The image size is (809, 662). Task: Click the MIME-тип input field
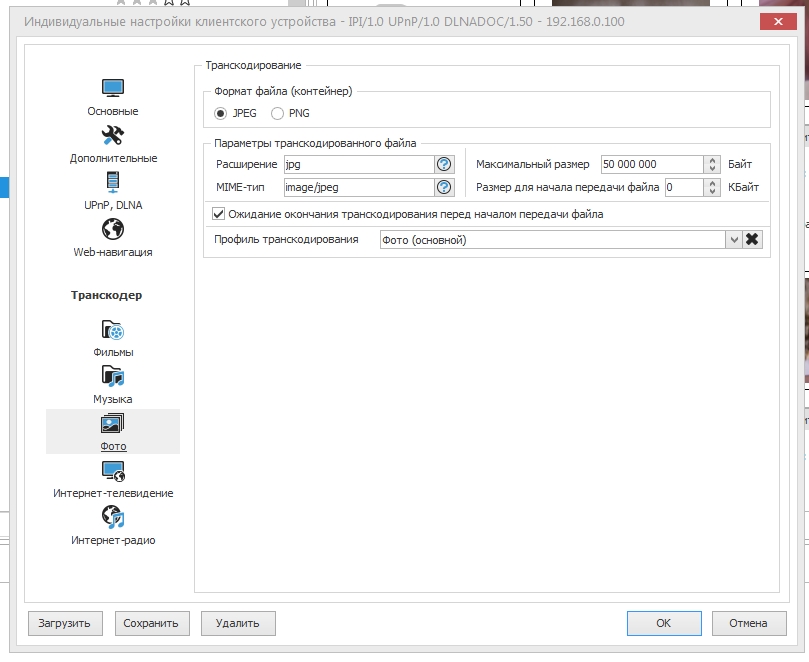[x=357, y=187]
